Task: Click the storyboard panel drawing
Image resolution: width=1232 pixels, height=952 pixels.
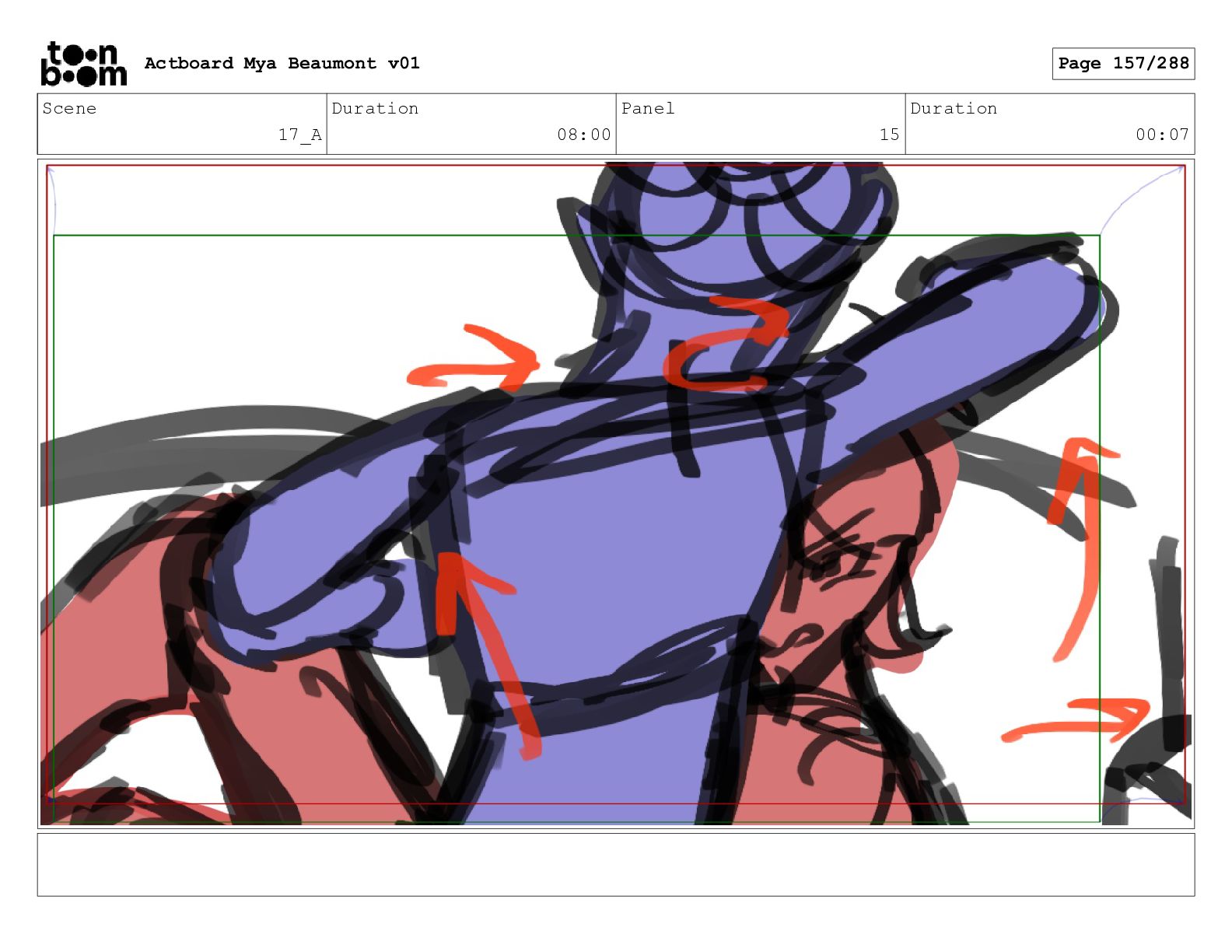Action: [x=616, y=493]
